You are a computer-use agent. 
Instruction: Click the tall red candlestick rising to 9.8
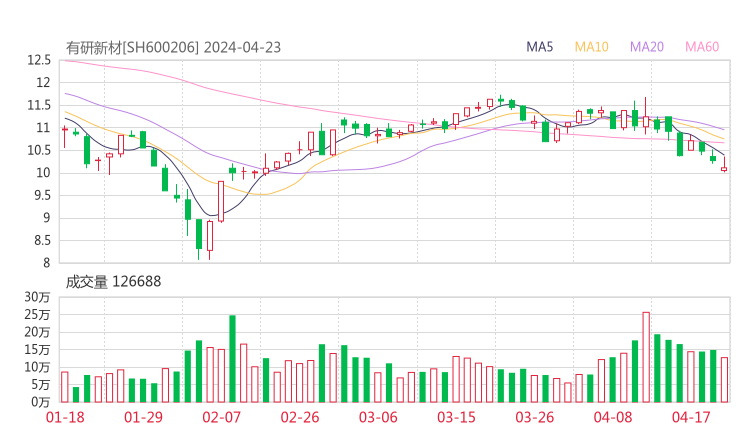[221, 201]
